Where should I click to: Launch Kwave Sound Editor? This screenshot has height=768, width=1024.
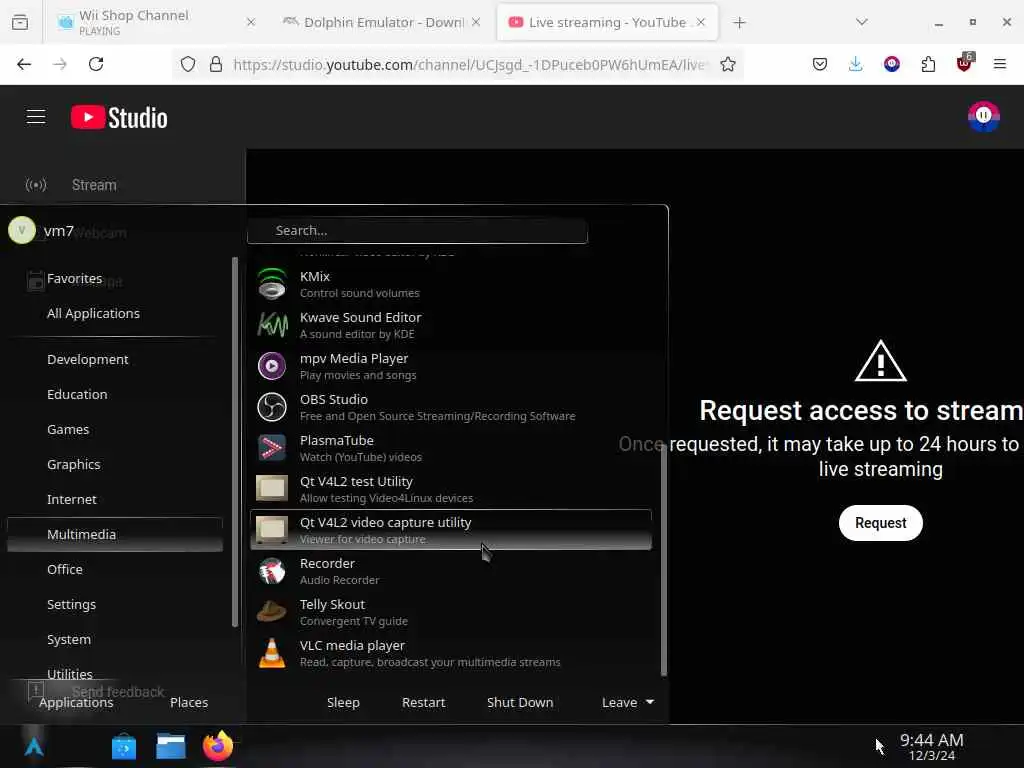point(451,325)
